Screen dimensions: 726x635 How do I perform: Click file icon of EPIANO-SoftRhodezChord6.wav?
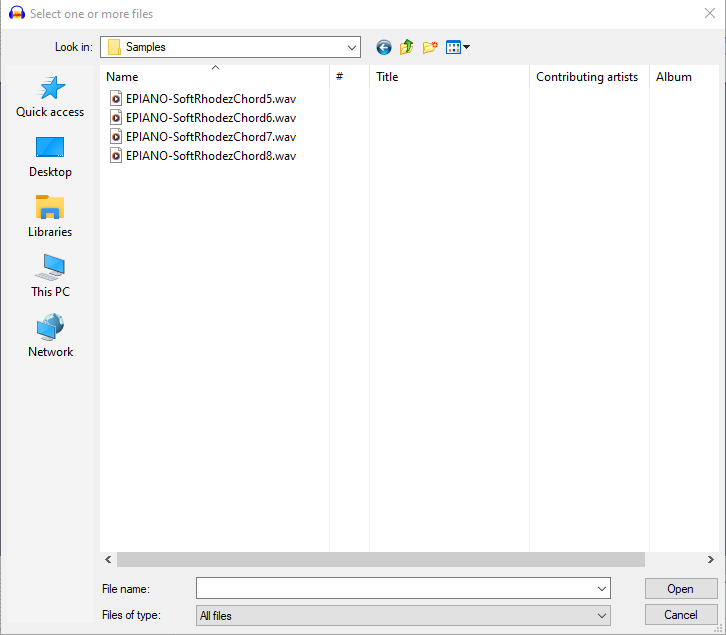pos(116,118)
